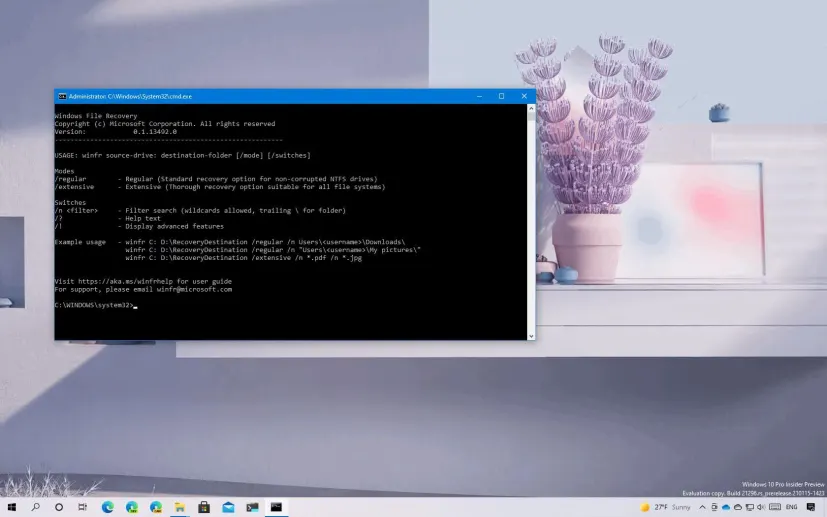Click the 'Display advanced features' text

[175, 226]
